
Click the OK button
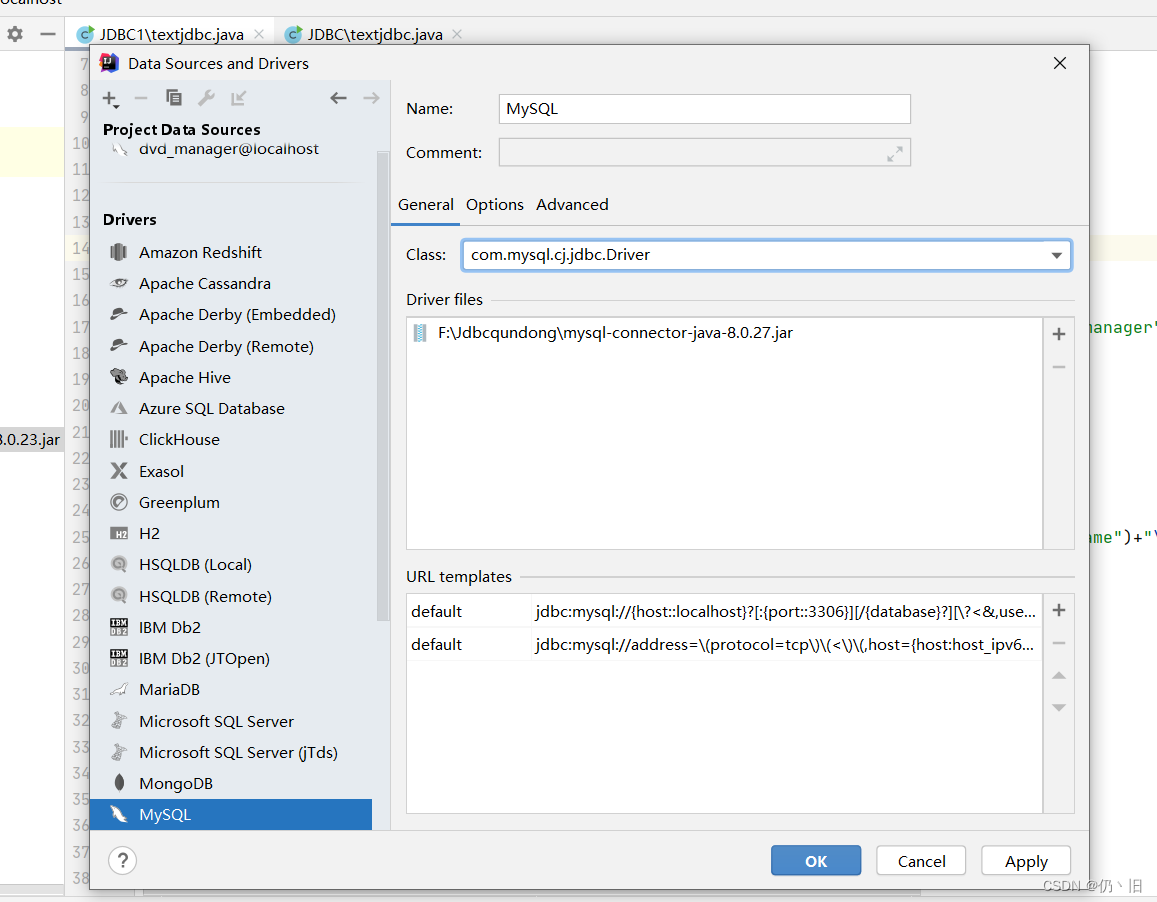816,861
